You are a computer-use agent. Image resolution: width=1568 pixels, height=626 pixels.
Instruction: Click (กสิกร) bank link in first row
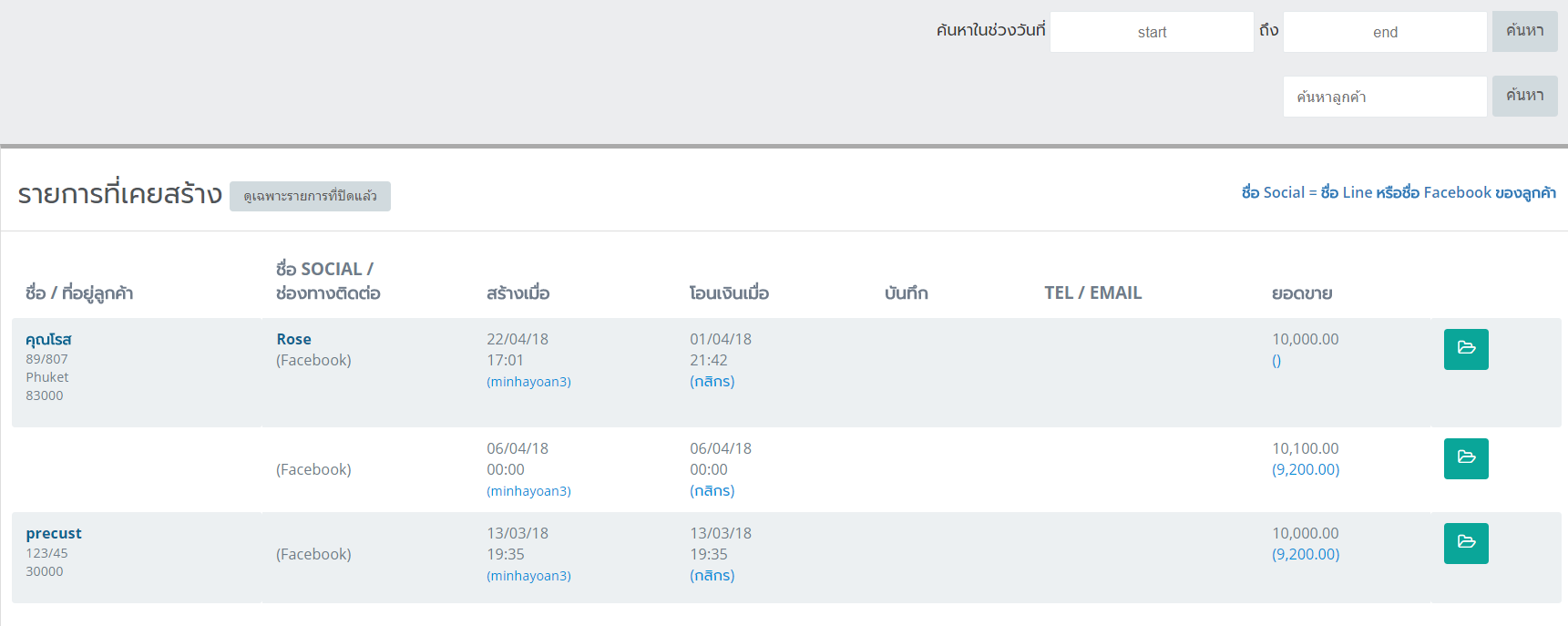pyautogui.click(x=712, y=382)
